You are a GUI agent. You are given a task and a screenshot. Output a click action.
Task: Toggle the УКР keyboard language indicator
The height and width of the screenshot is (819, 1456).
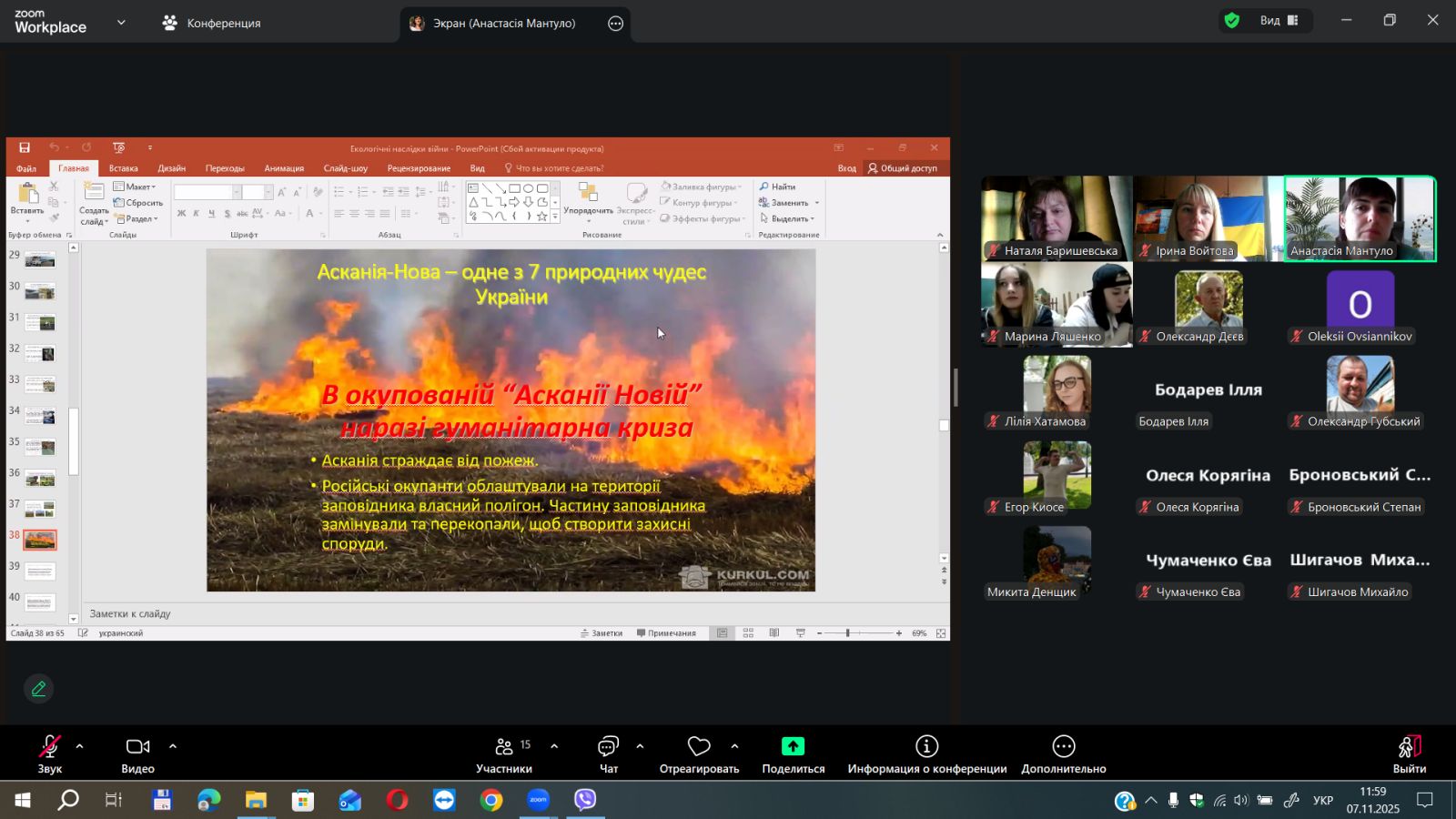[x=1323, y=801]
